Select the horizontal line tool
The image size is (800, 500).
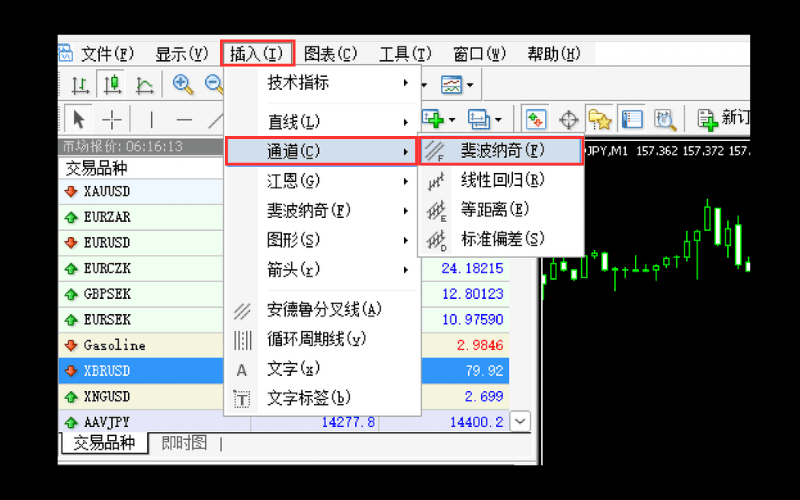click(184, 120)
